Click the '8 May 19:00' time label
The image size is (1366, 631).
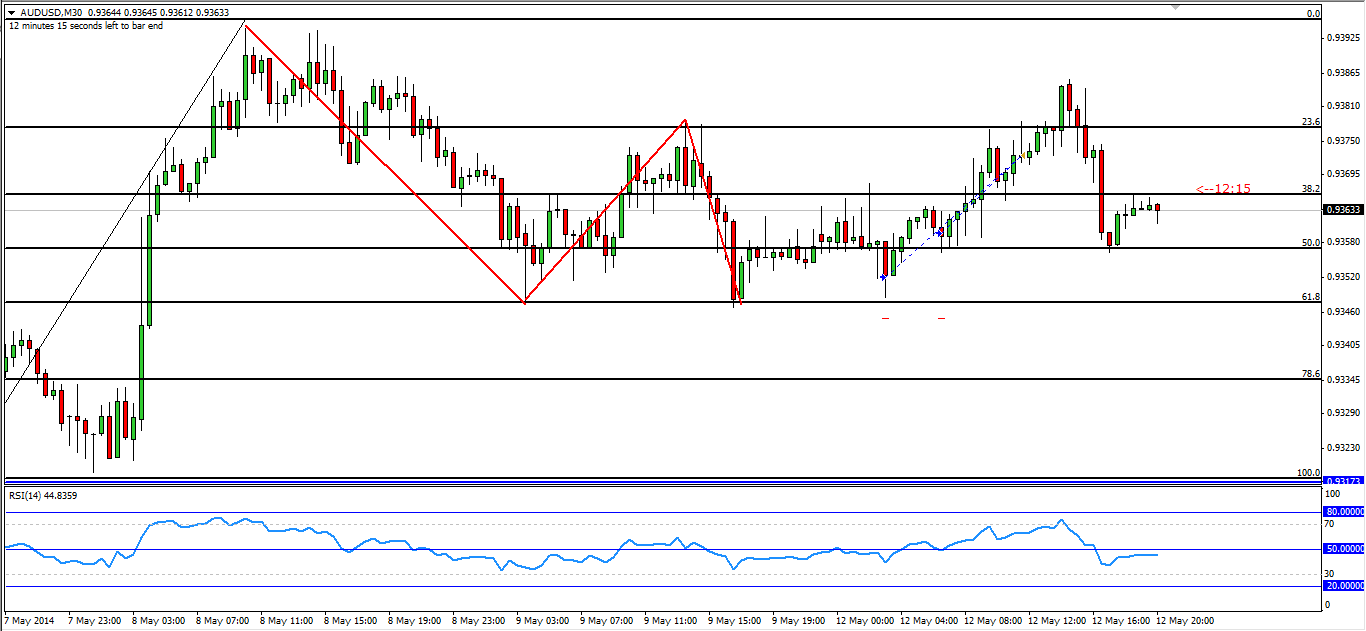click(x=417, y=621)
